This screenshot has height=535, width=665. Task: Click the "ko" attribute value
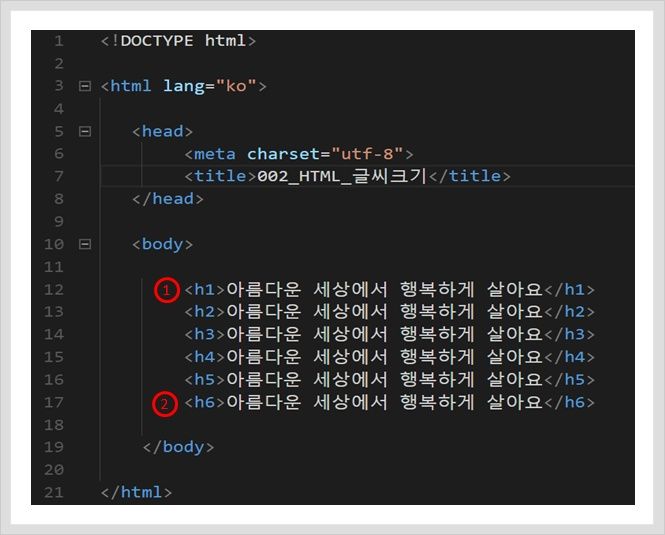[236, 87]
